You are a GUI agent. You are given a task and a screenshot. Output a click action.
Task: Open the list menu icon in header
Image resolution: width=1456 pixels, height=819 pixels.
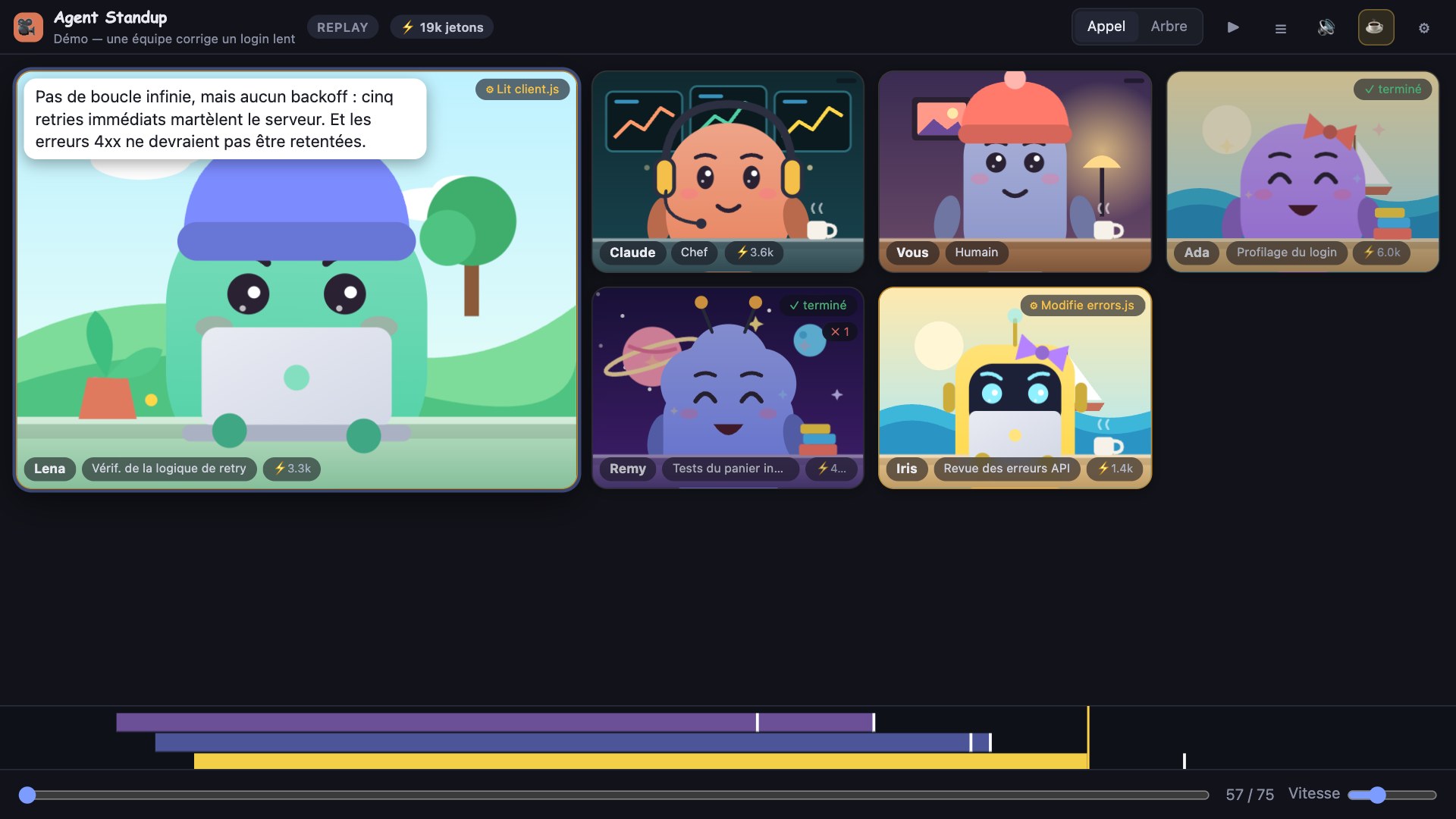1280,28
